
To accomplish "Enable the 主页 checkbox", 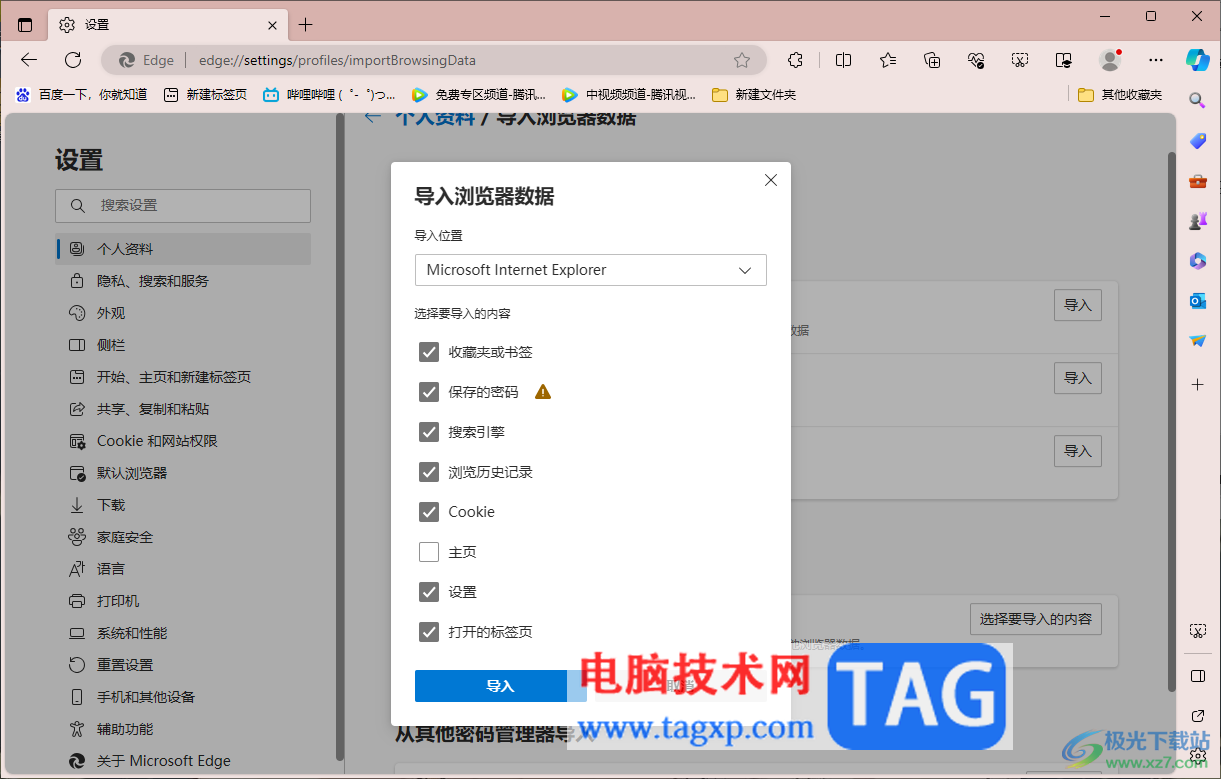I will 429,551.
